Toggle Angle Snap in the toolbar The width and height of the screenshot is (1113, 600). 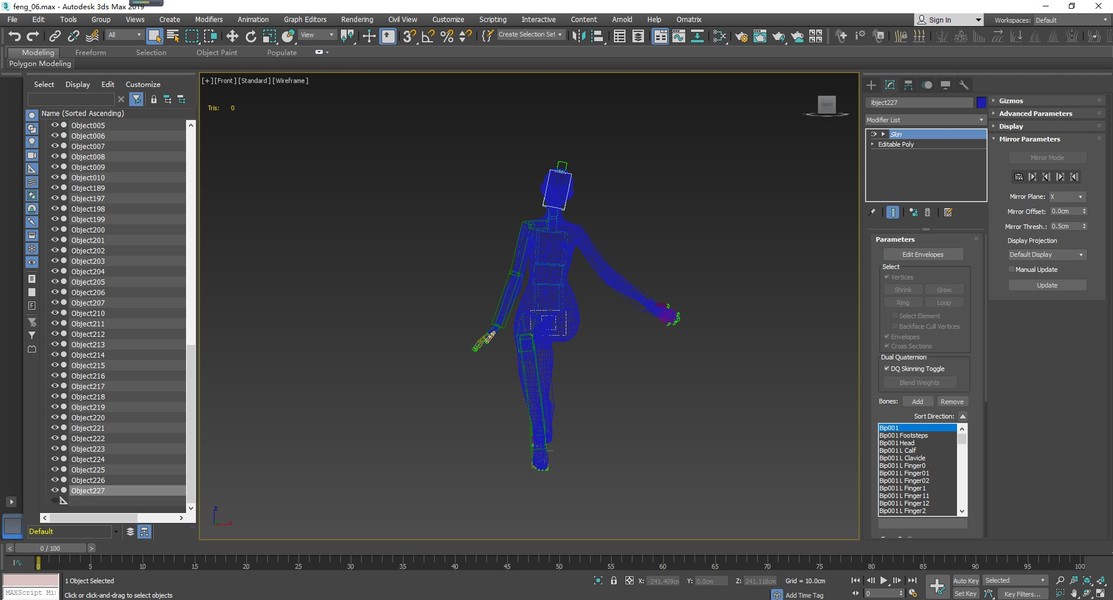pyautogui.click(x=428, y=36)
